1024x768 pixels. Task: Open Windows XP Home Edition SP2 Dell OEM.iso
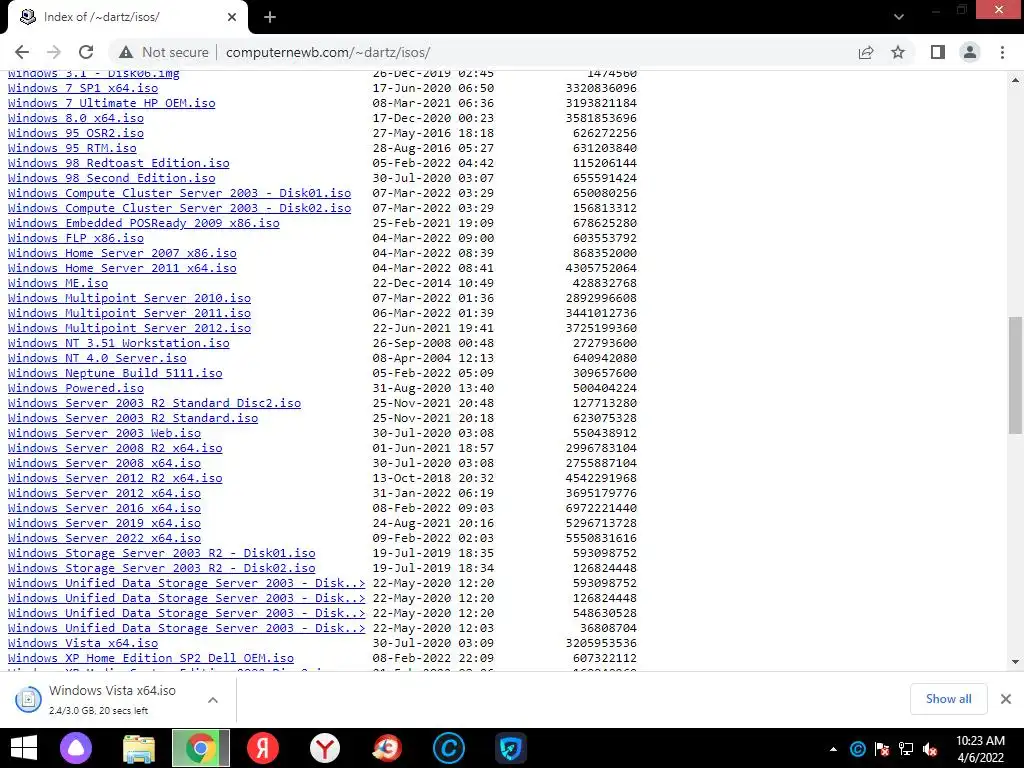pos(151,659)
